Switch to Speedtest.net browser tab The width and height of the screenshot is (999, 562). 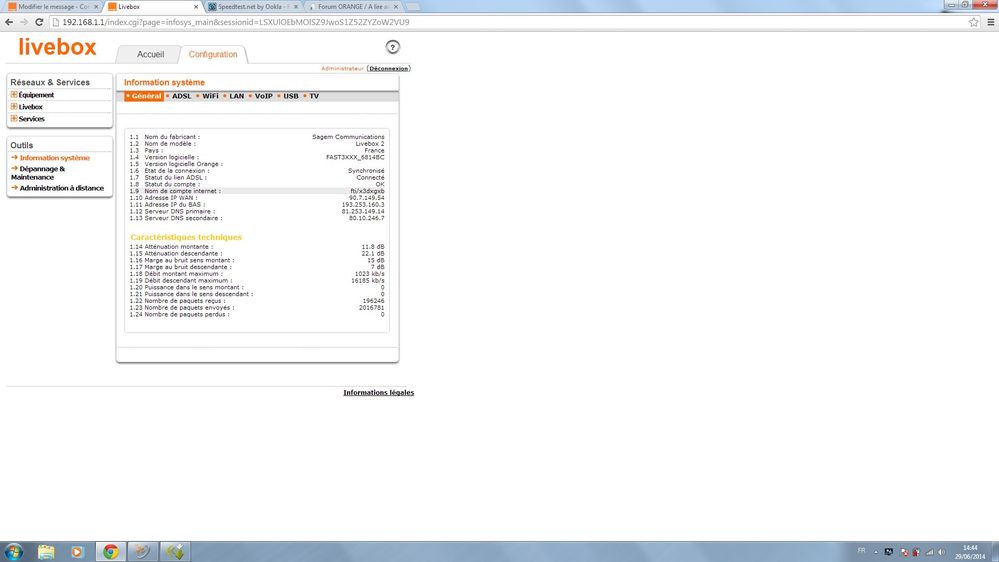[252, 6]
